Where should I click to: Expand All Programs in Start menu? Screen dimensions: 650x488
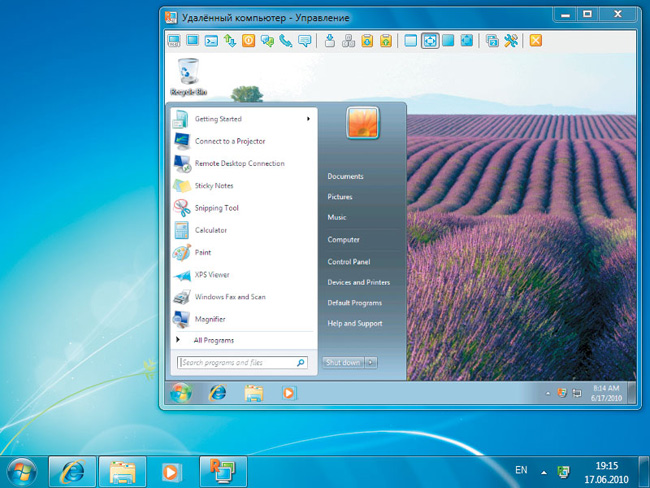click(214, 340)
